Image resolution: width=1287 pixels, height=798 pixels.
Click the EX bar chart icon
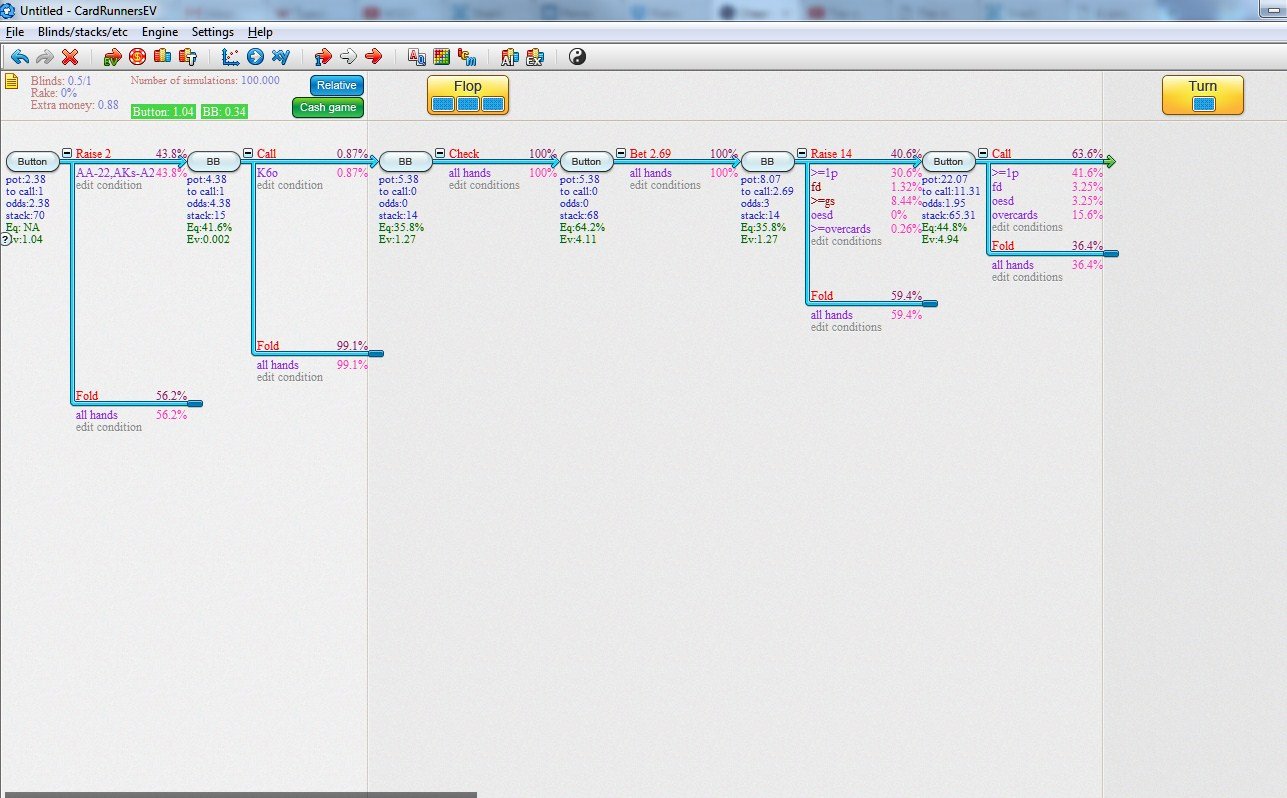(535, 57)
